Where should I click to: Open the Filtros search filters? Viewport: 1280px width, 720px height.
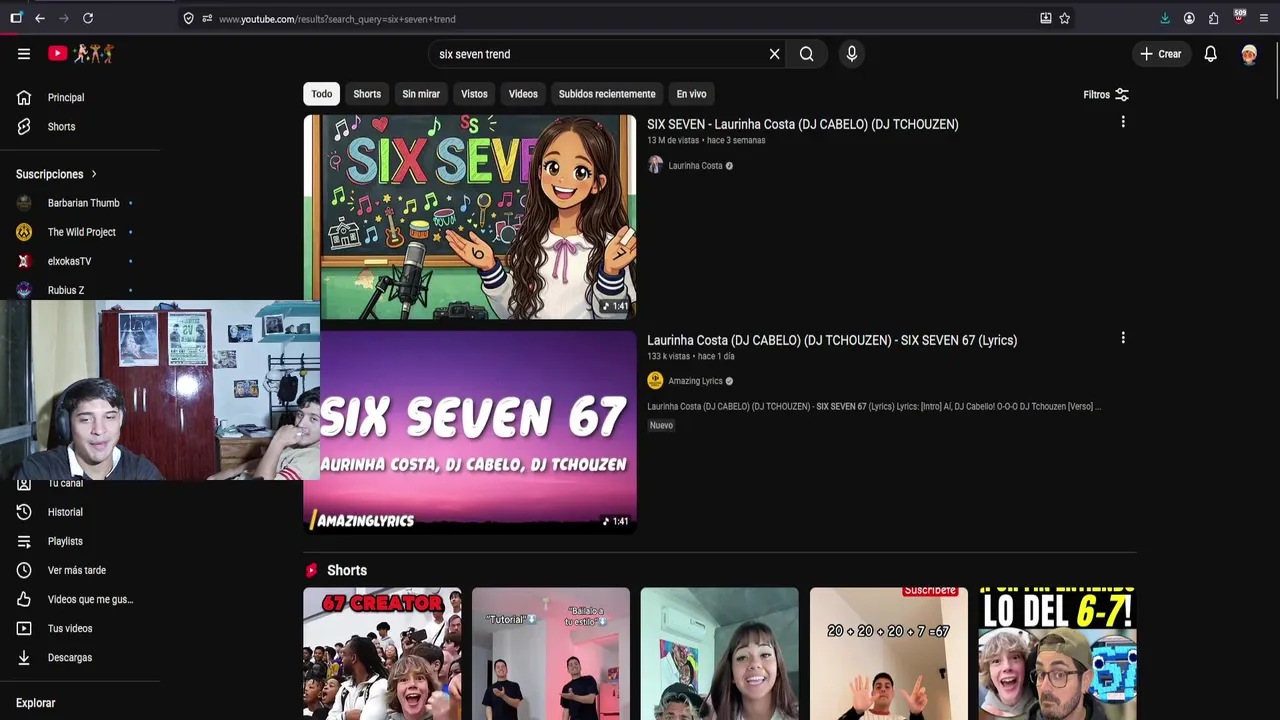click(1106, 94)
